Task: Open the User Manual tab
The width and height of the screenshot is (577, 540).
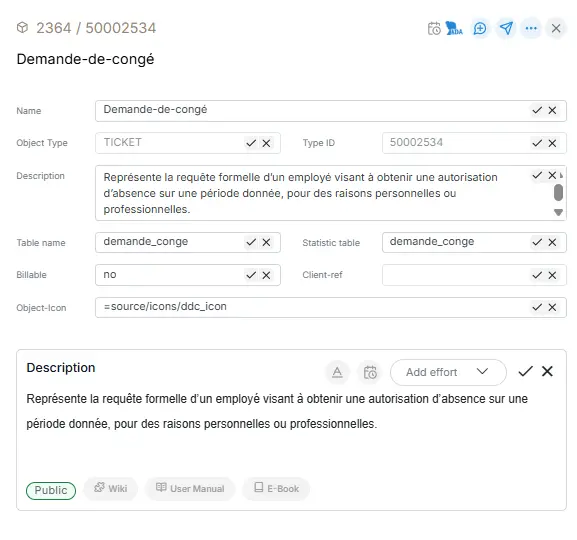Action: tap(190, 488)
